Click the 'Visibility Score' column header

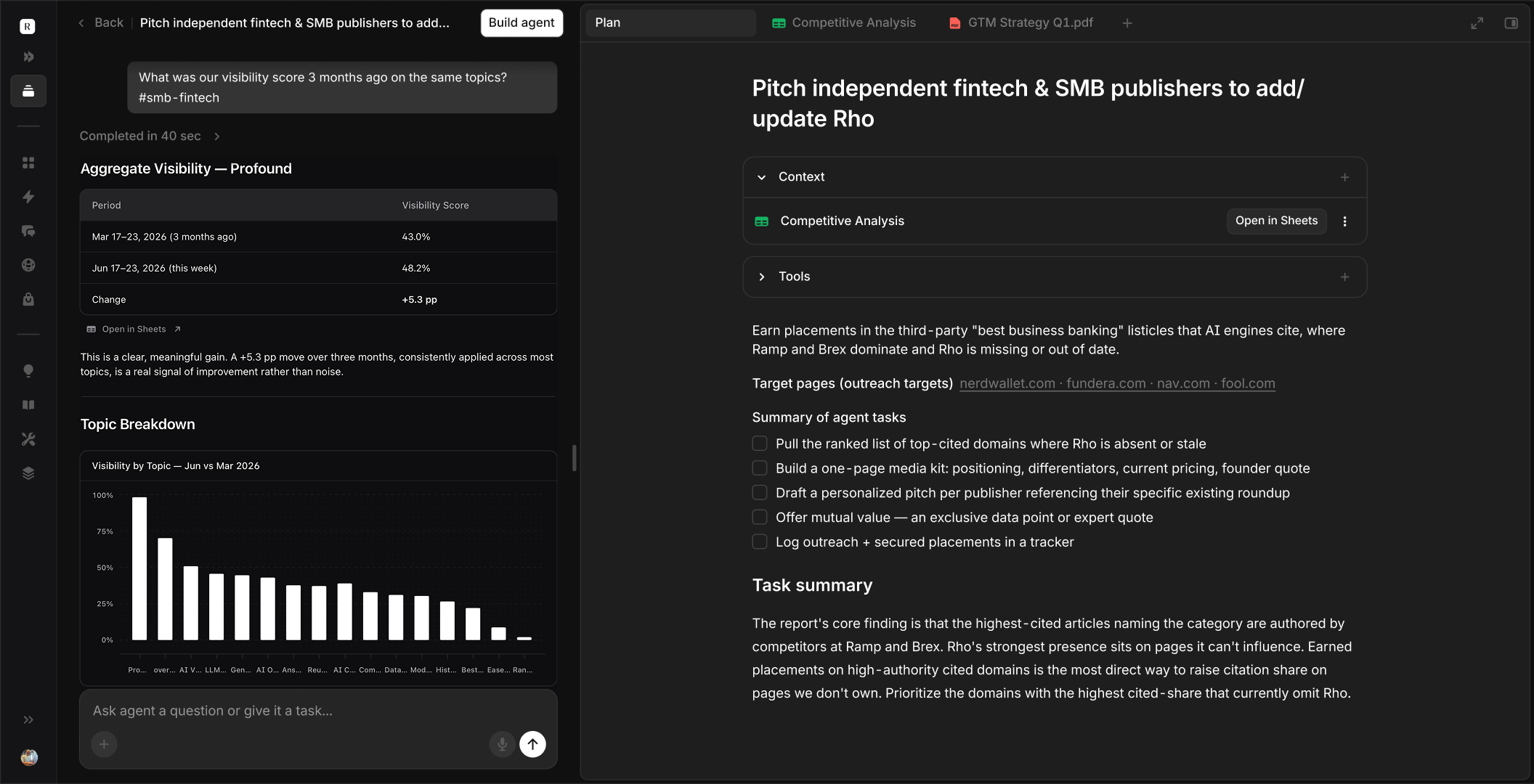[435, 205]
